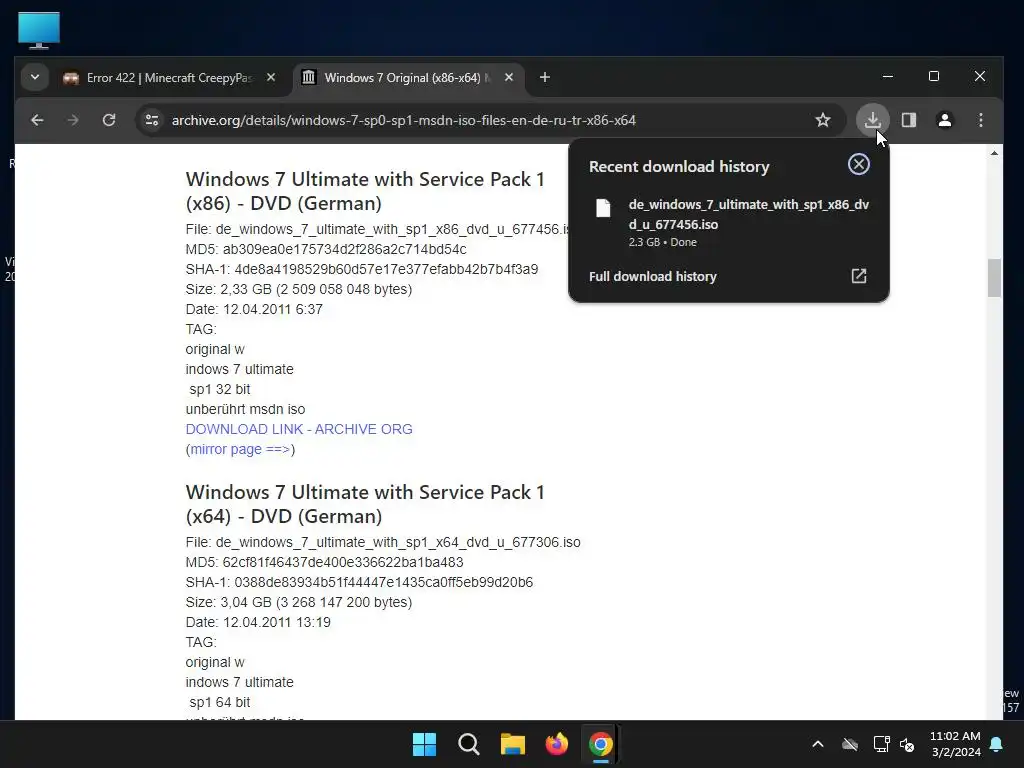Viewport: 1024px width, 768px height.
Task: Close the Recent download history popup
Action: pyautogui.click(x=859, y=165)
